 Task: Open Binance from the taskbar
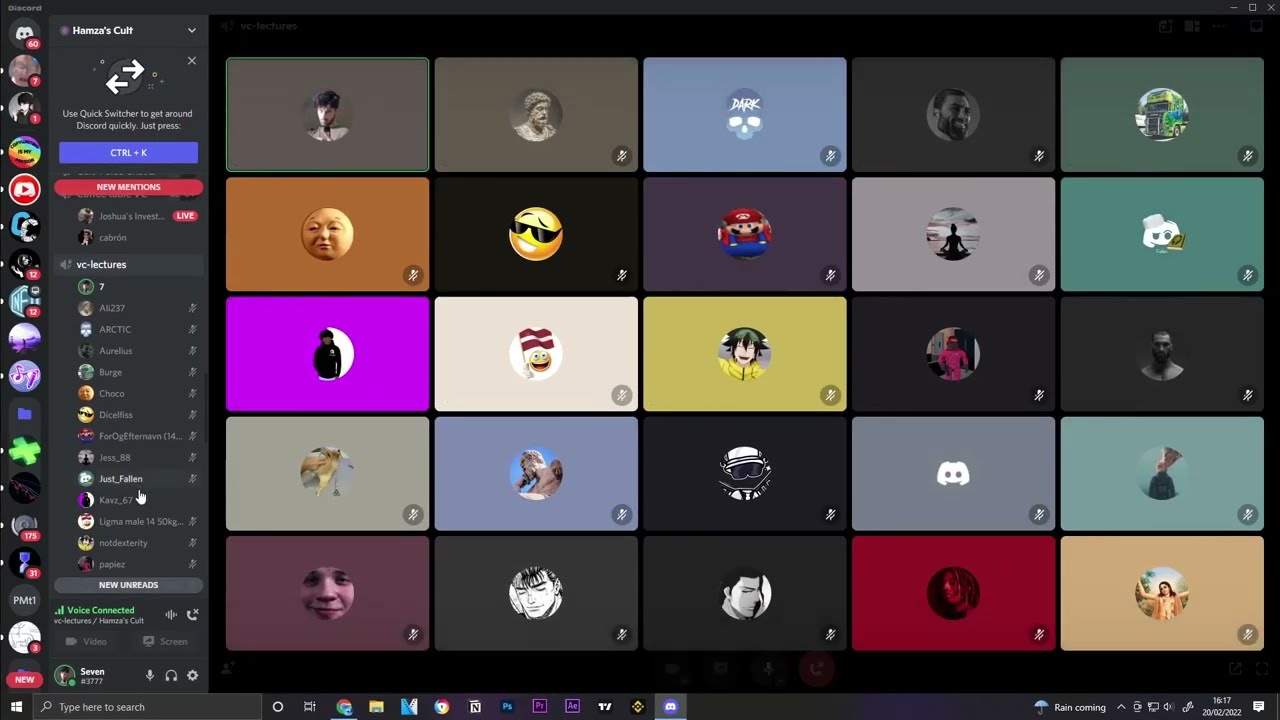pos(638,707)
